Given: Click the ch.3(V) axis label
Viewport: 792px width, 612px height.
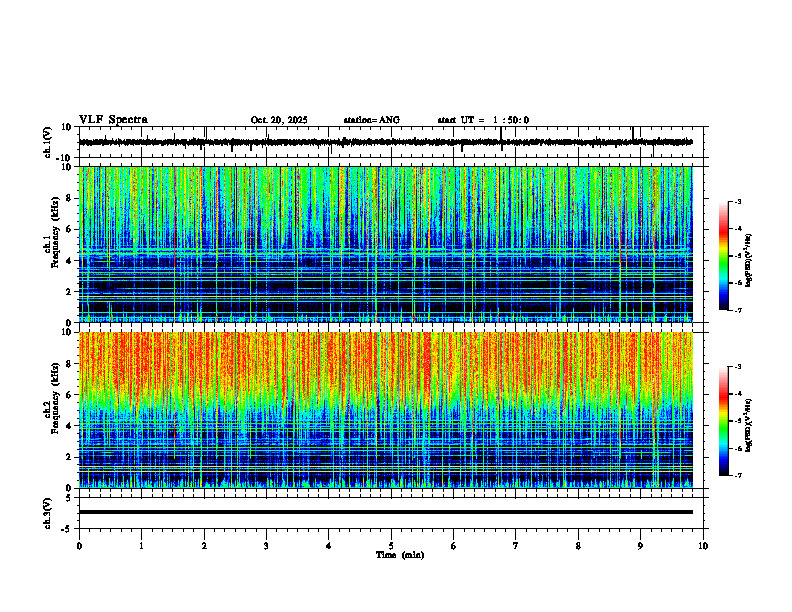Looking at the screenshot, I should point(47,513).
